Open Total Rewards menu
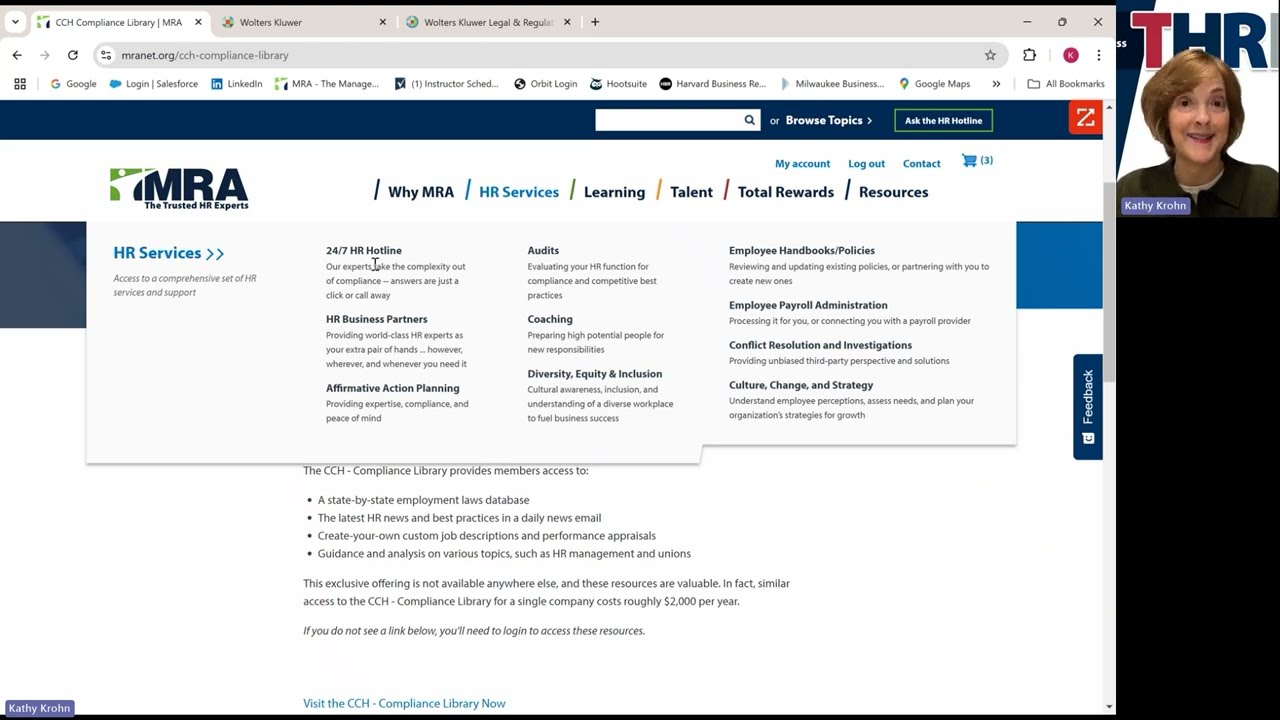 [x=786, y=192]
